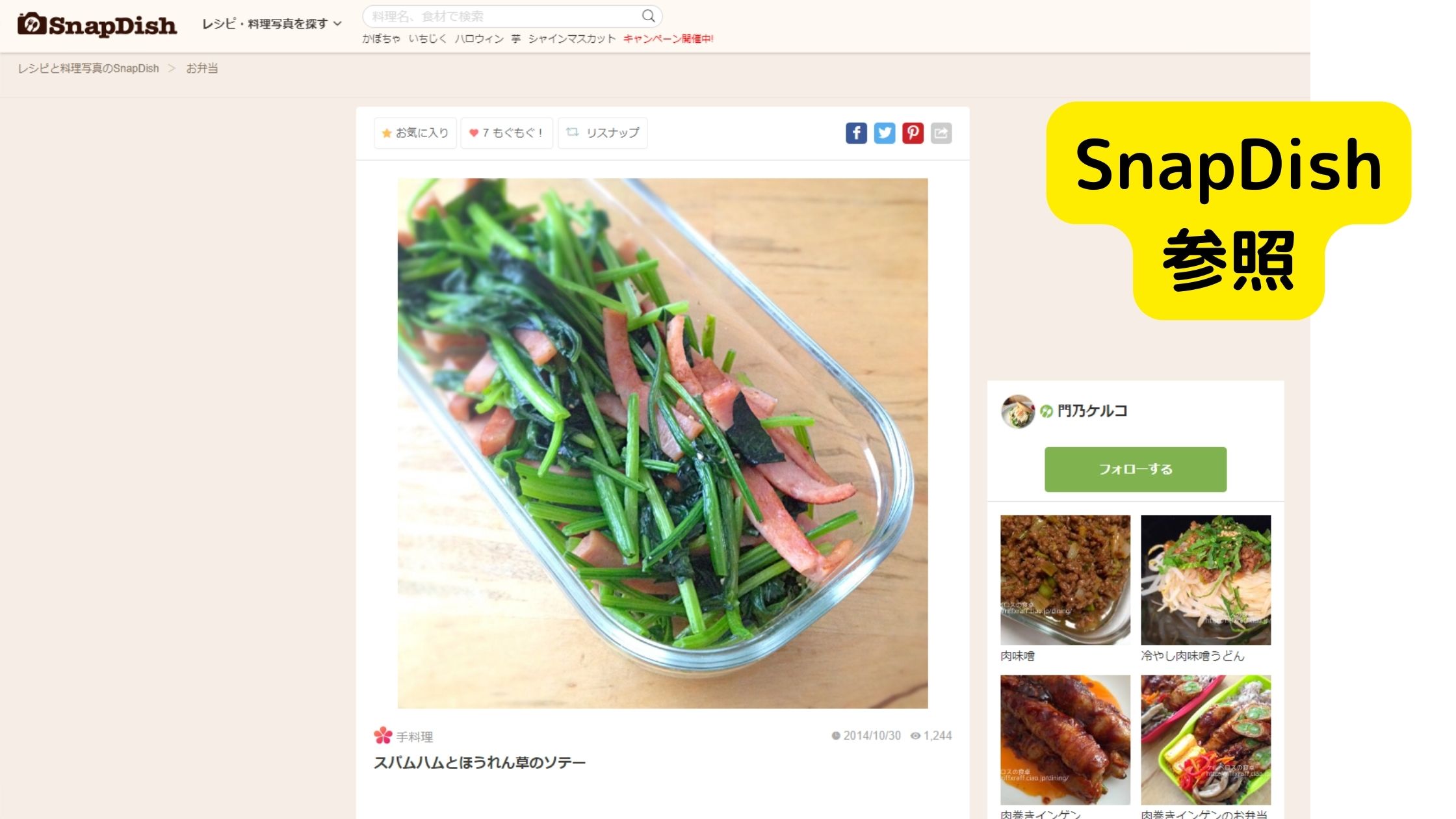The image size is (1456, 819).
Task: Open the gray share arrow icon
Action: [x=941, y=133]
